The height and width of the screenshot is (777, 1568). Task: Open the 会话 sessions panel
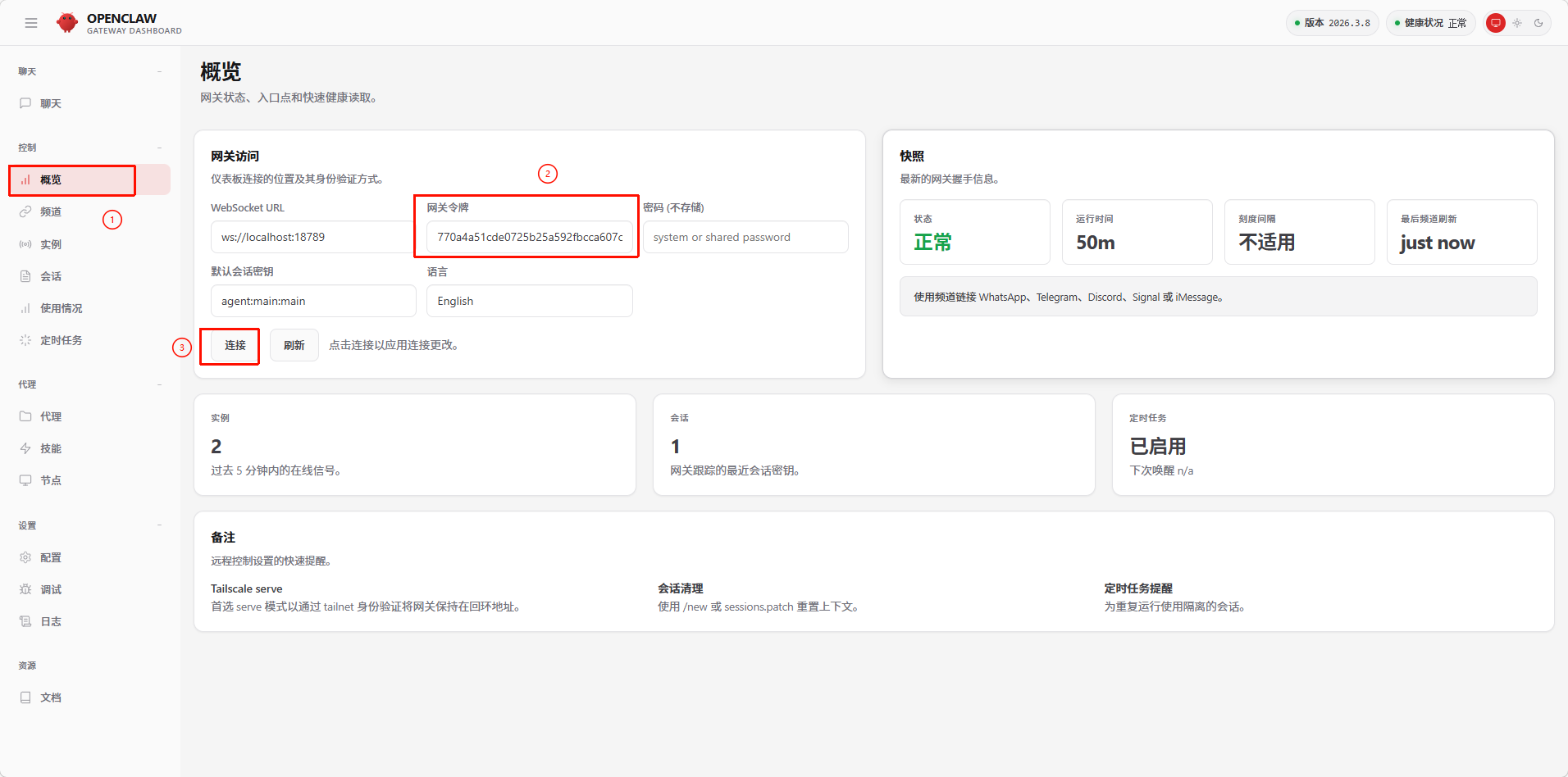coord(51,276)
